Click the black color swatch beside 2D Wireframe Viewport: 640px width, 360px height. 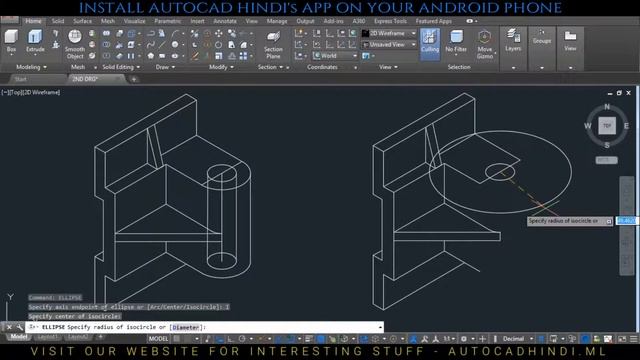point(365,33)
